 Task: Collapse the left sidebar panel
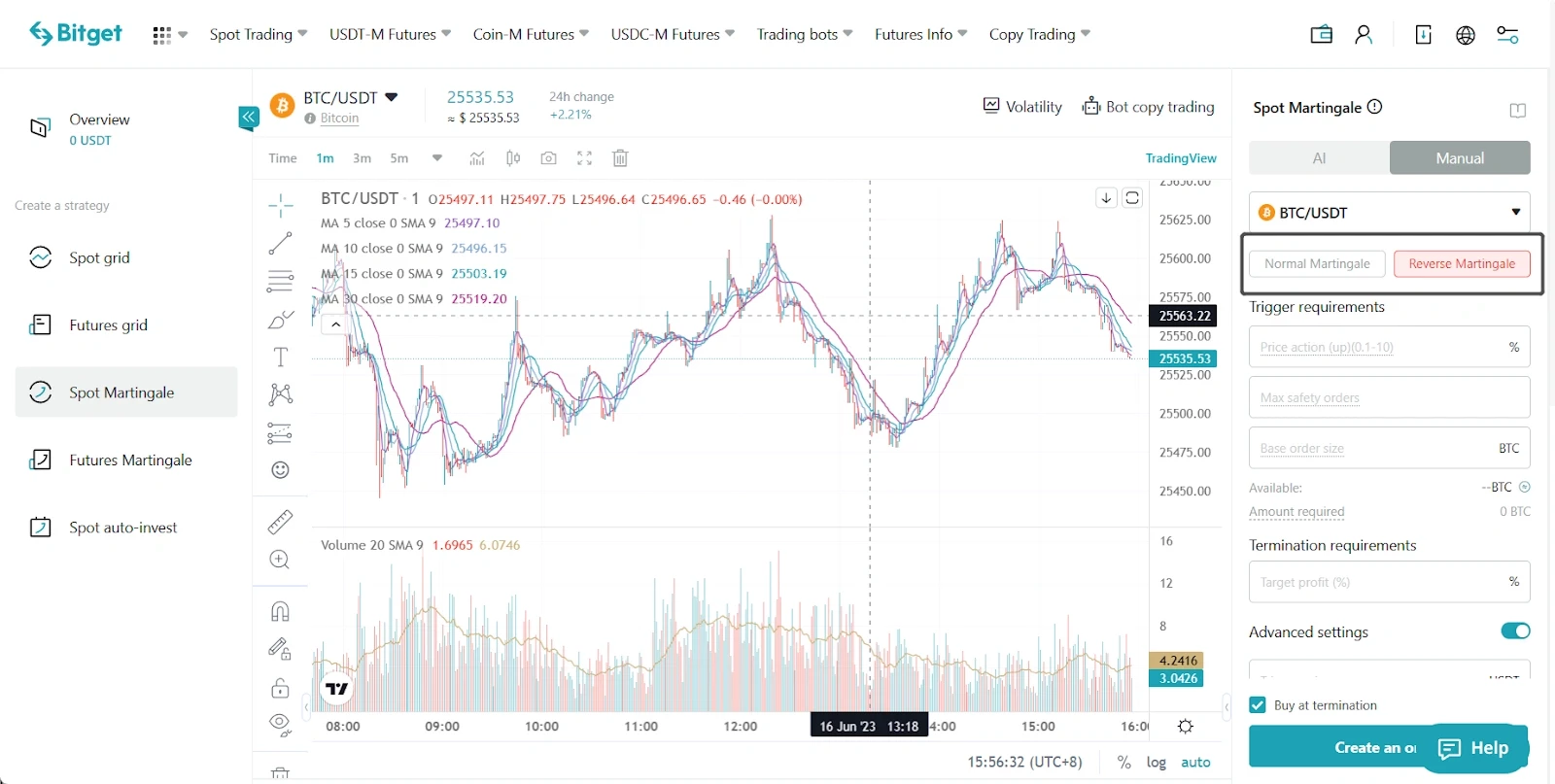pyautogui.click(x=249, y=118)
